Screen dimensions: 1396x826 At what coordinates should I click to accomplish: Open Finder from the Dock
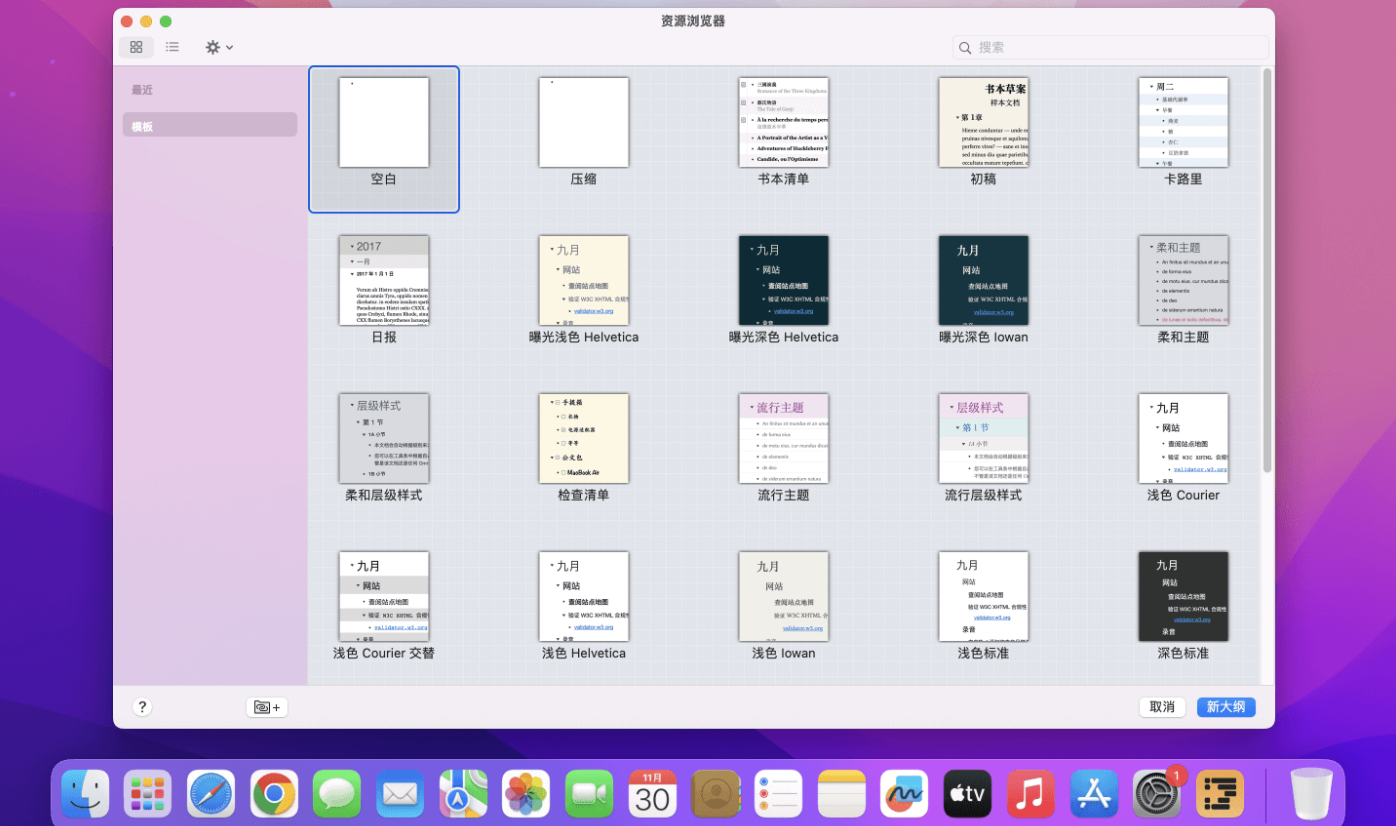(x=85, y=794)
